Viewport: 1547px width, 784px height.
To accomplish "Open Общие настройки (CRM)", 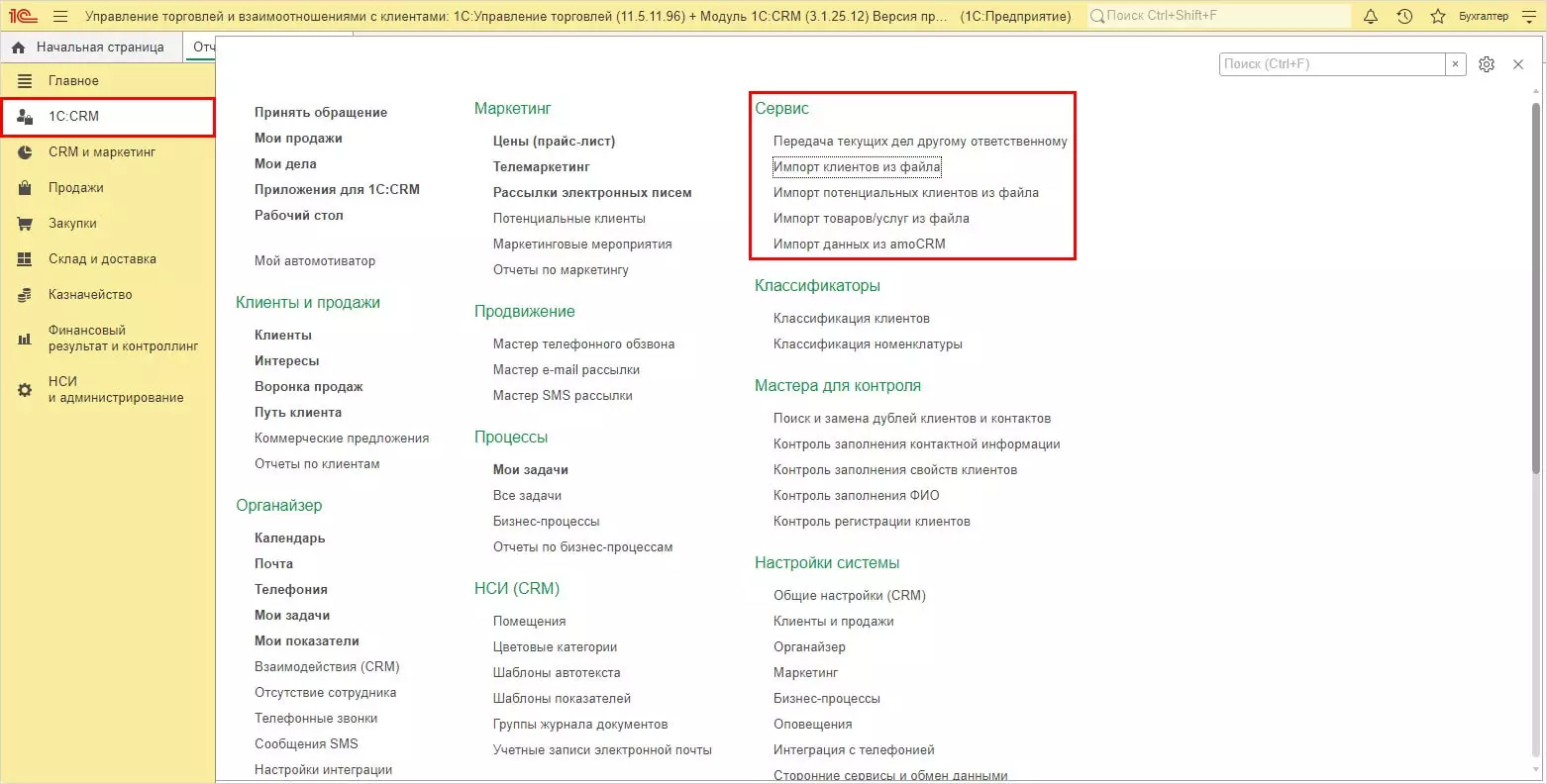I will tap(850, 596).
